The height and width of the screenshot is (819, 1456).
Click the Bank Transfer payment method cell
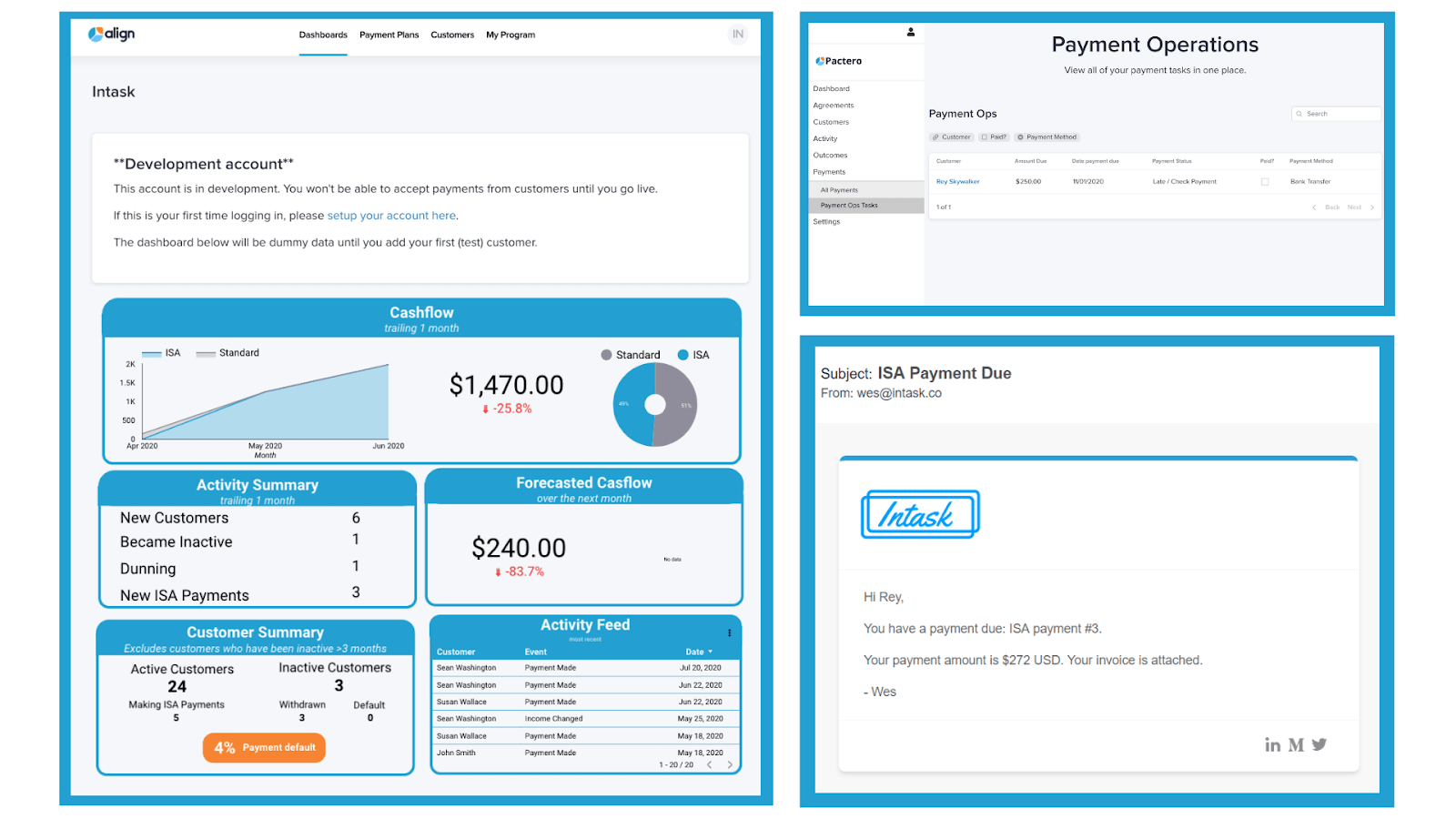[x=1309, y=182]
